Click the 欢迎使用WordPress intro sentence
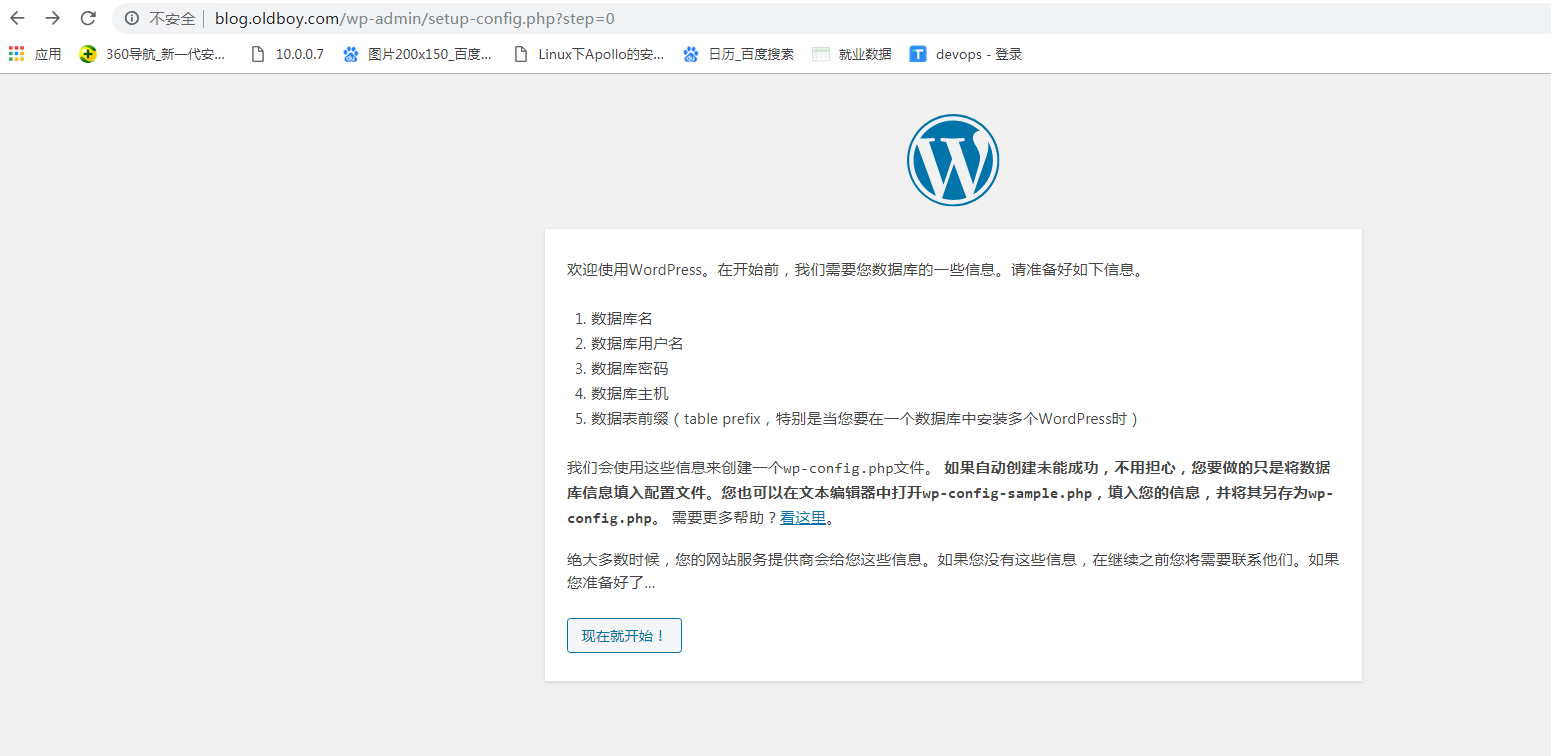 pos(855,270)
